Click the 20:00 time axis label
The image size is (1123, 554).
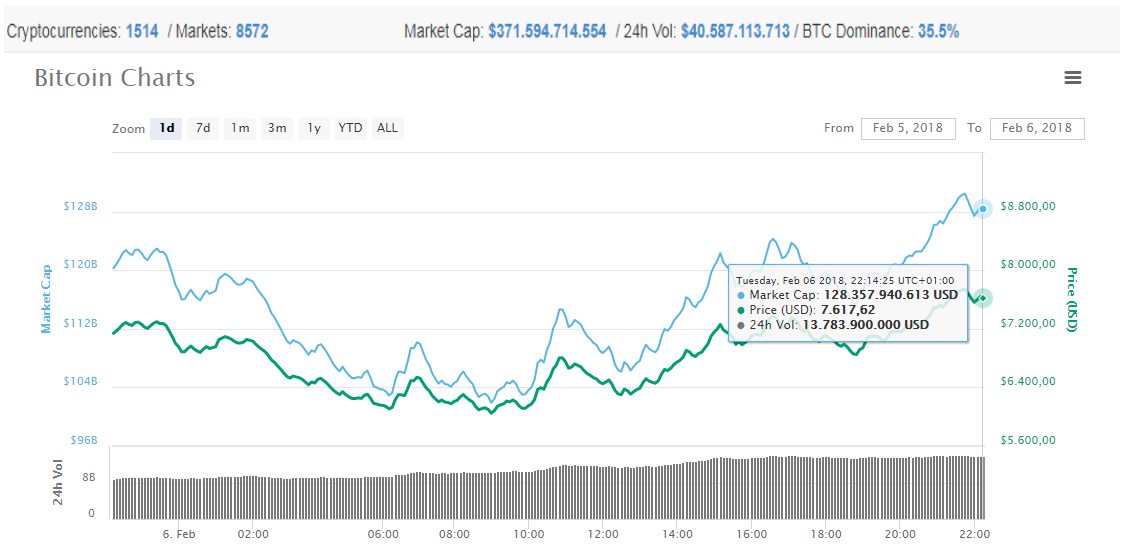coord(900,534)
